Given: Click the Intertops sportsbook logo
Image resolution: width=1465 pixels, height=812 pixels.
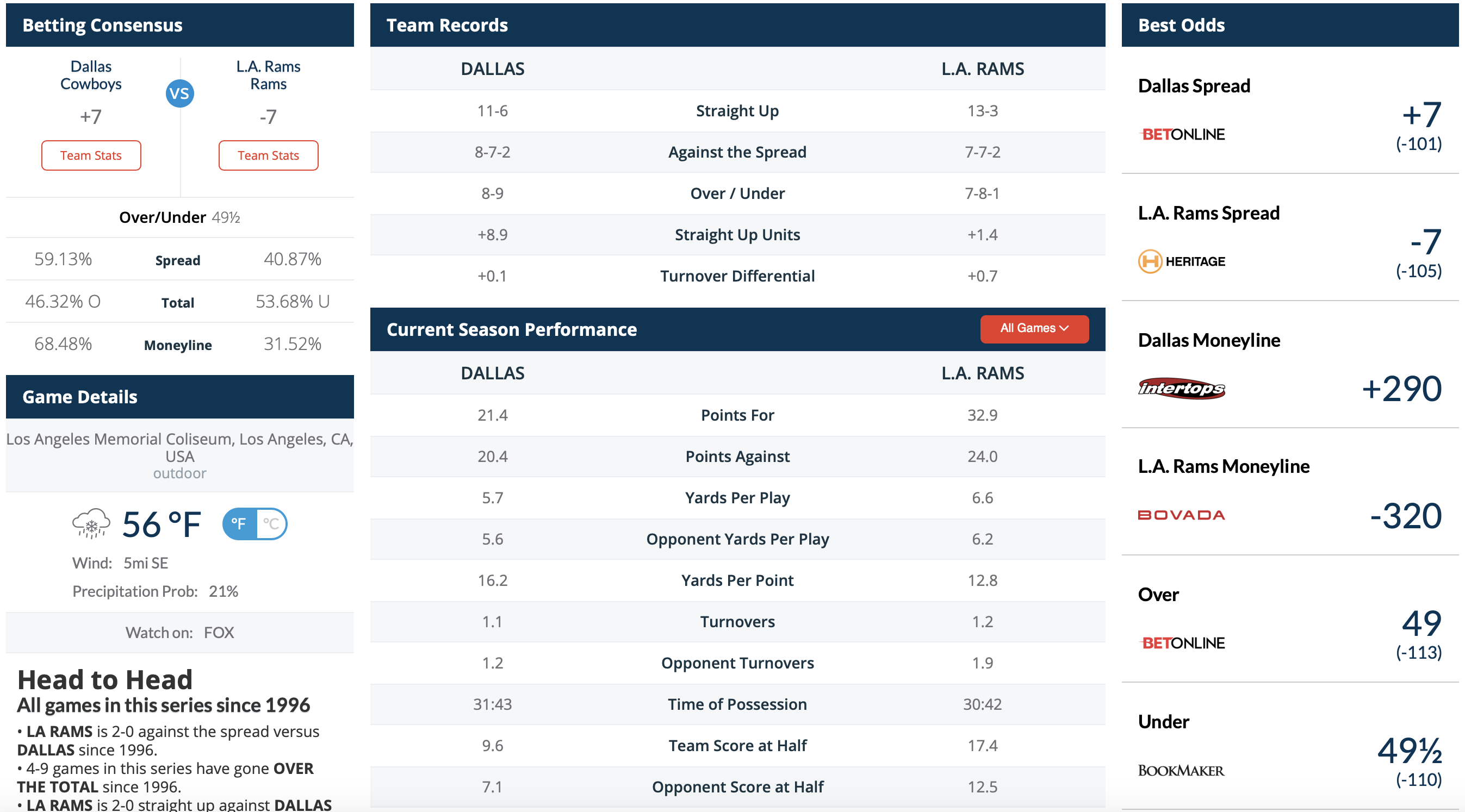Looking at the screenshot, I should coord(1181,389).
